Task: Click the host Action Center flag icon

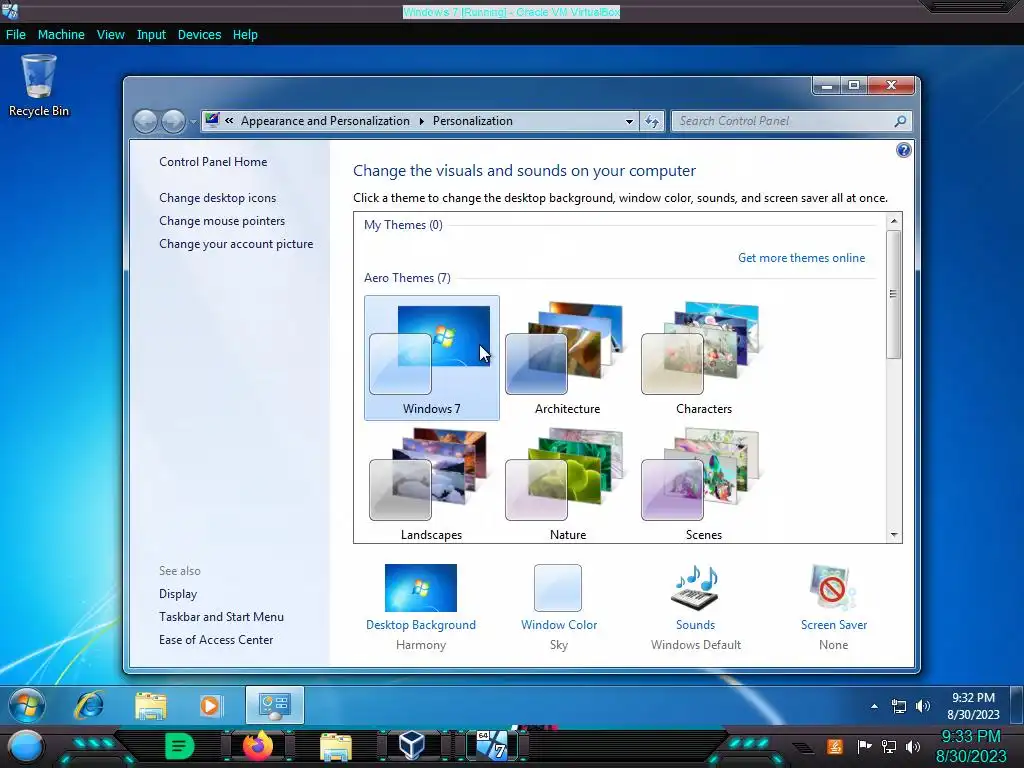Action: pyautogui.click(x=864, y=746)
